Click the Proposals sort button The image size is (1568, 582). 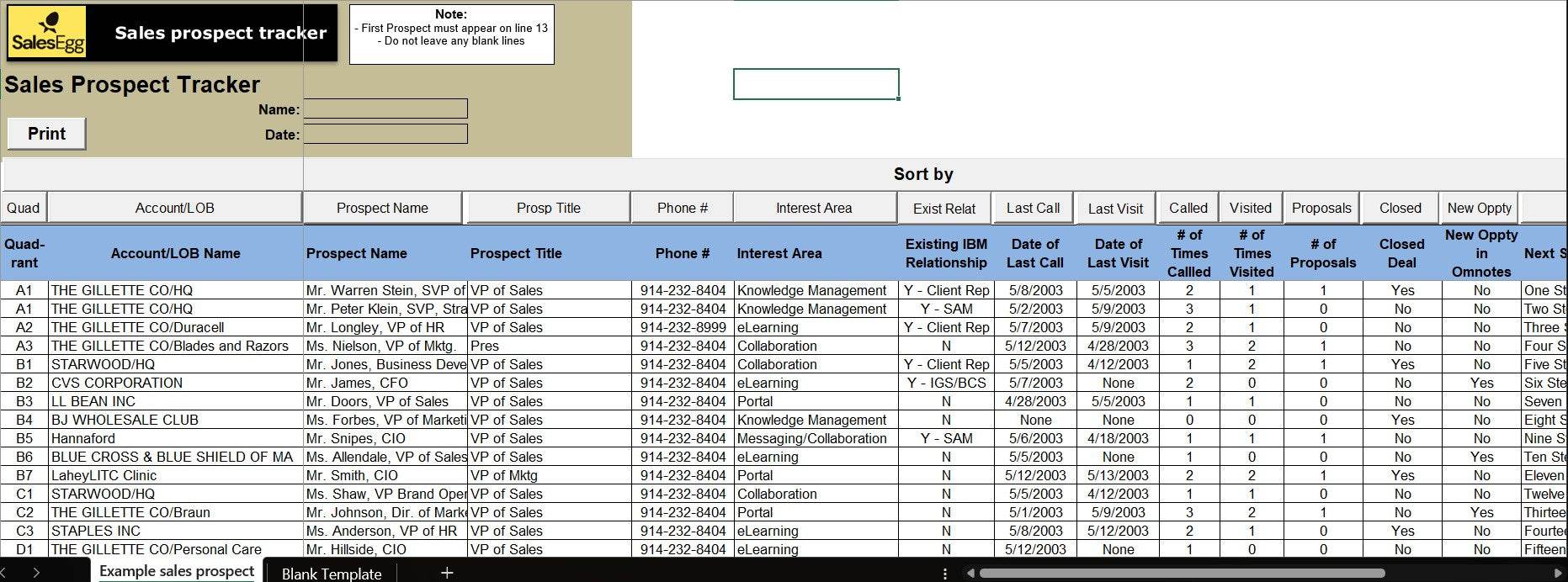point(1321,208)
